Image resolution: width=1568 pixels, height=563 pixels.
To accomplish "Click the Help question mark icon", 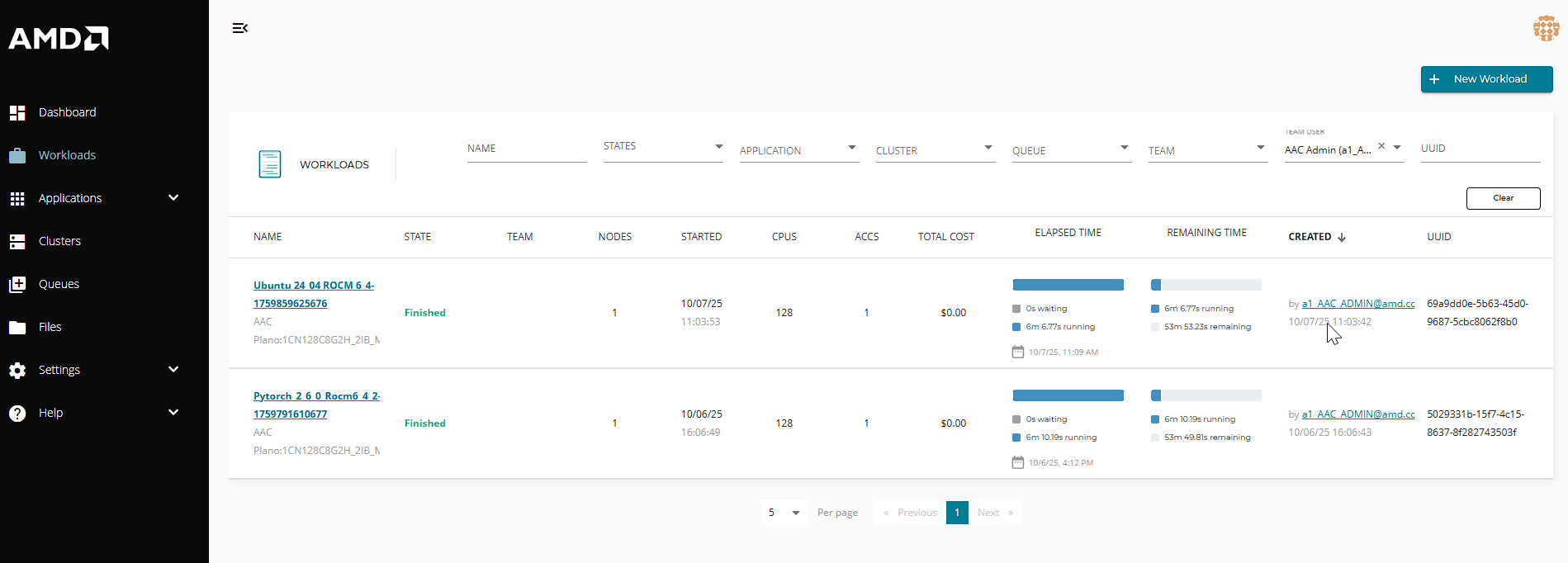I will 17,413.
